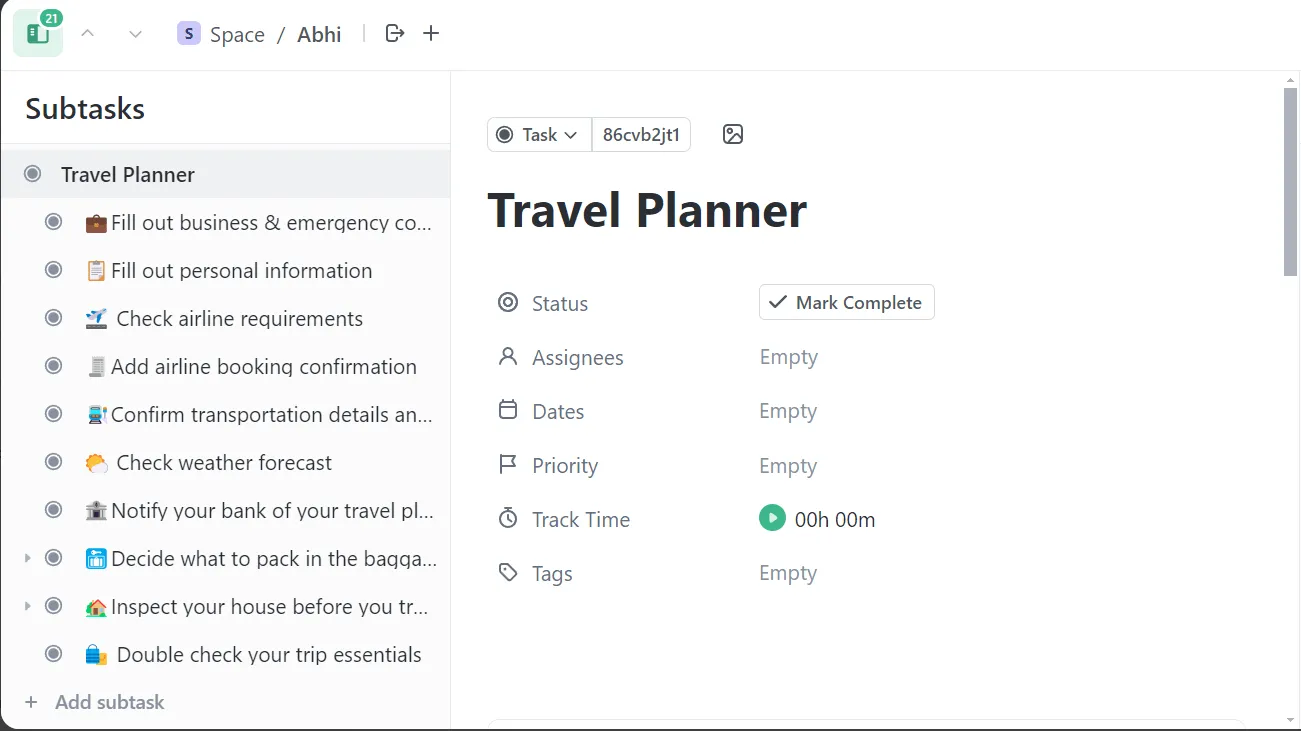Open Add airline booking confirmation subtask
1301x731 pixels.
264,367
